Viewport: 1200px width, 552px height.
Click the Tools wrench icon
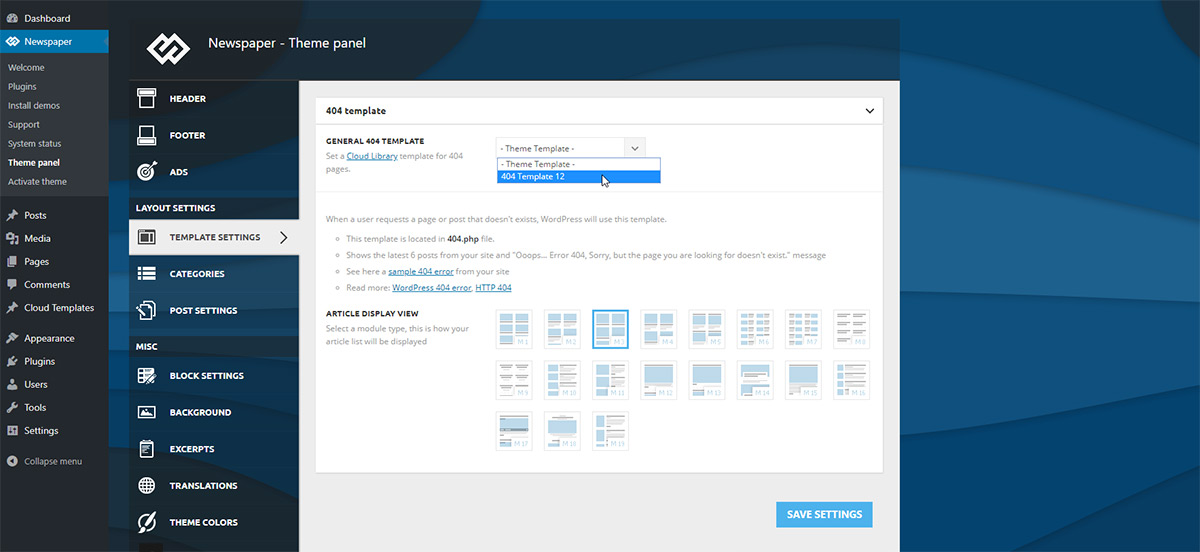[x=12, y=407]
